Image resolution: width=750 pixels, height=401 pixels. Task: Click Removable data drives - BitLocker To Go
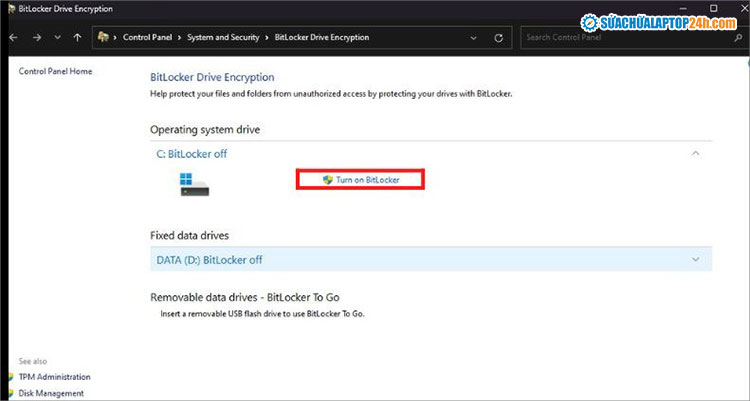click(x=245, y=297)
